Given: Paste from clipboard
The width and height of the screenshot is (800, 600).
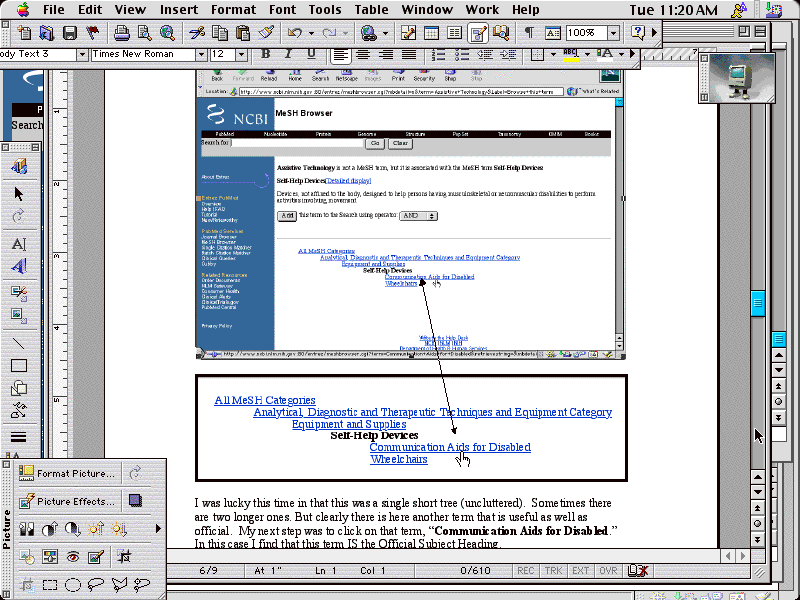Looking at the screenshot, I should 243,33.
